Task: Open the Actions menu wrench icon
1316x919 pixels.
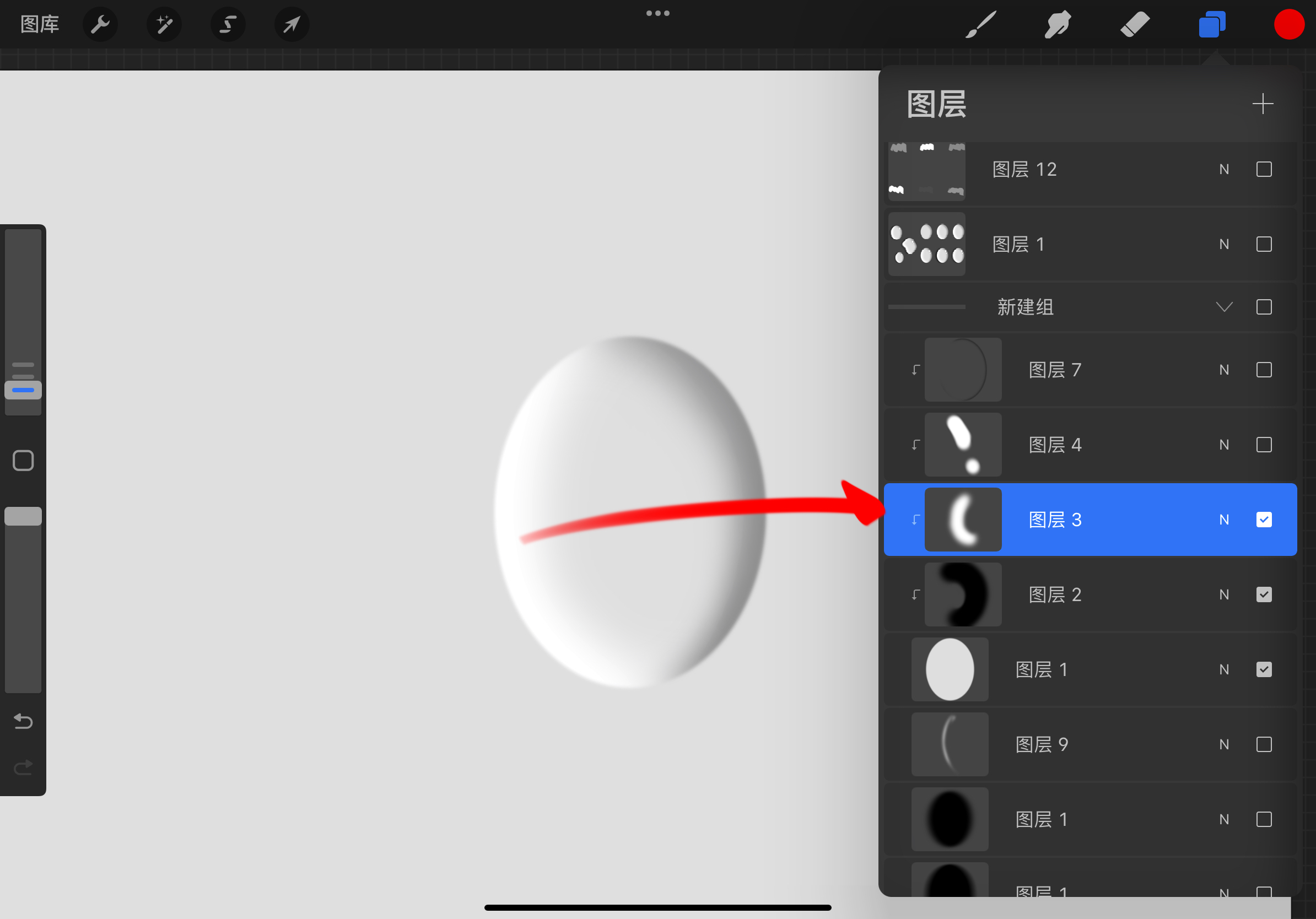Action: pos(100,24)
